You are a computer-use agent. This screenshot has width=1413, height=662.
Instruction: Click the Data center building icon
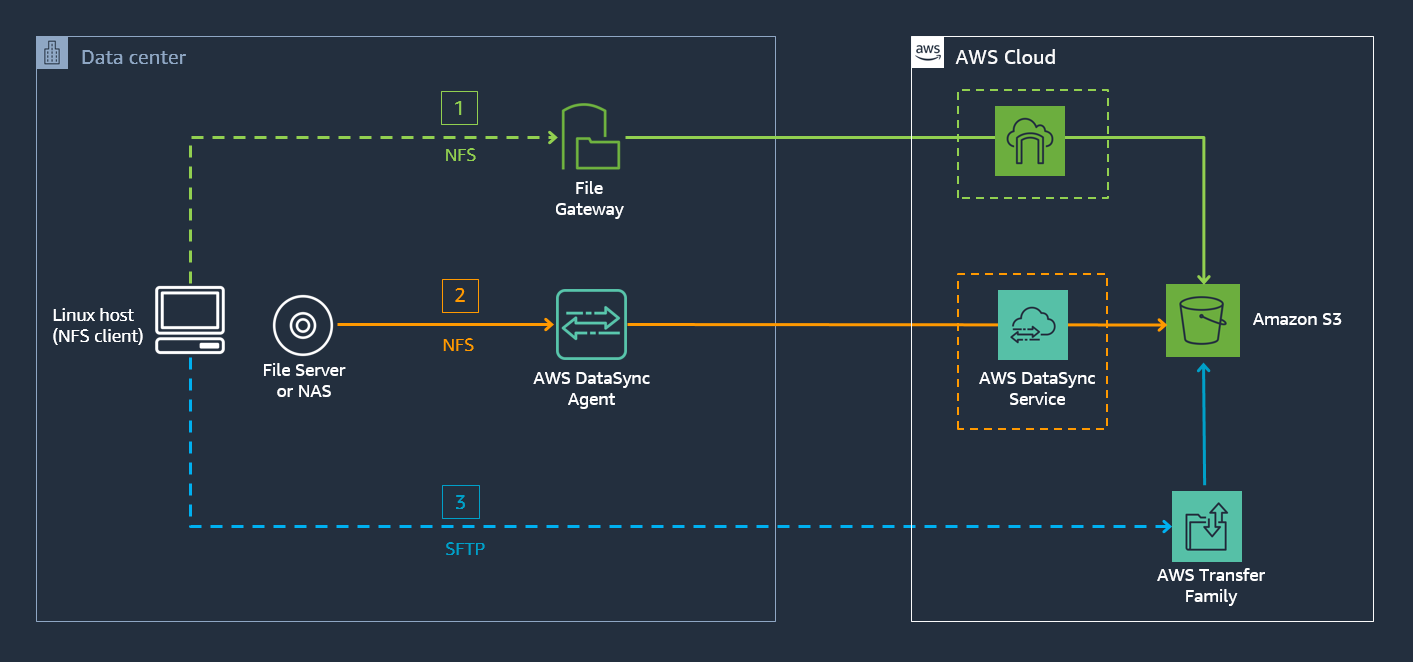coord(52,53)
